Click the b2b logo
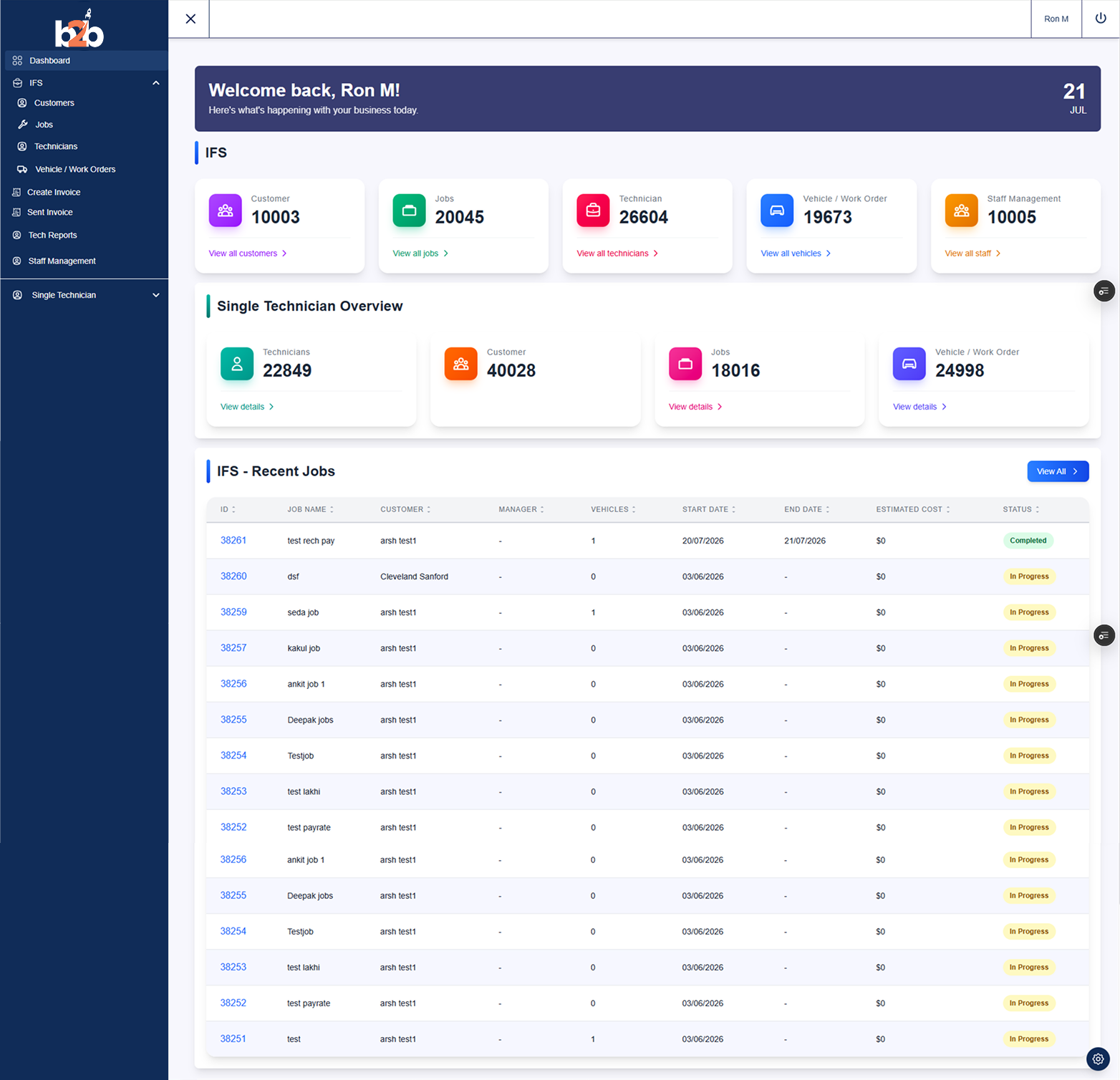 pos(79,29)
